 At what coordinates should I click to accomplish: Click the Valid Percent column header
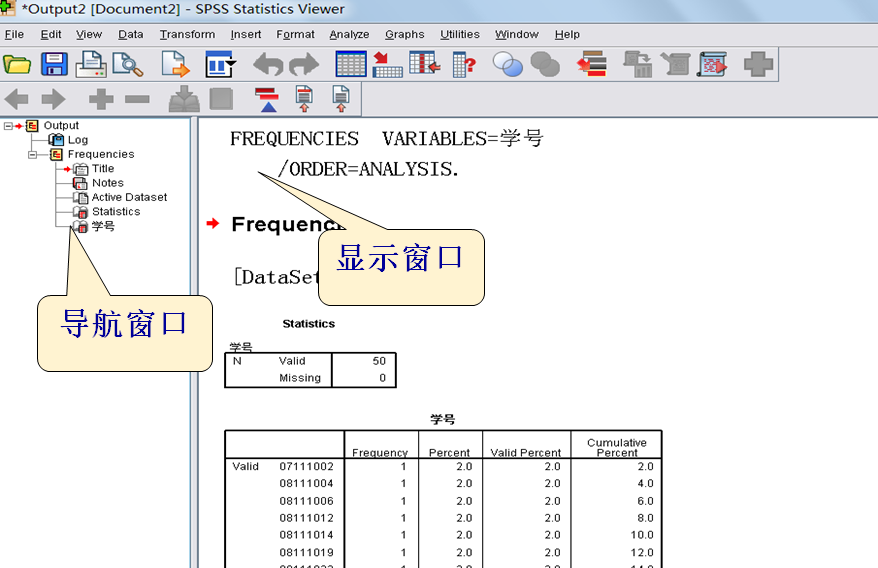(526, 453)
